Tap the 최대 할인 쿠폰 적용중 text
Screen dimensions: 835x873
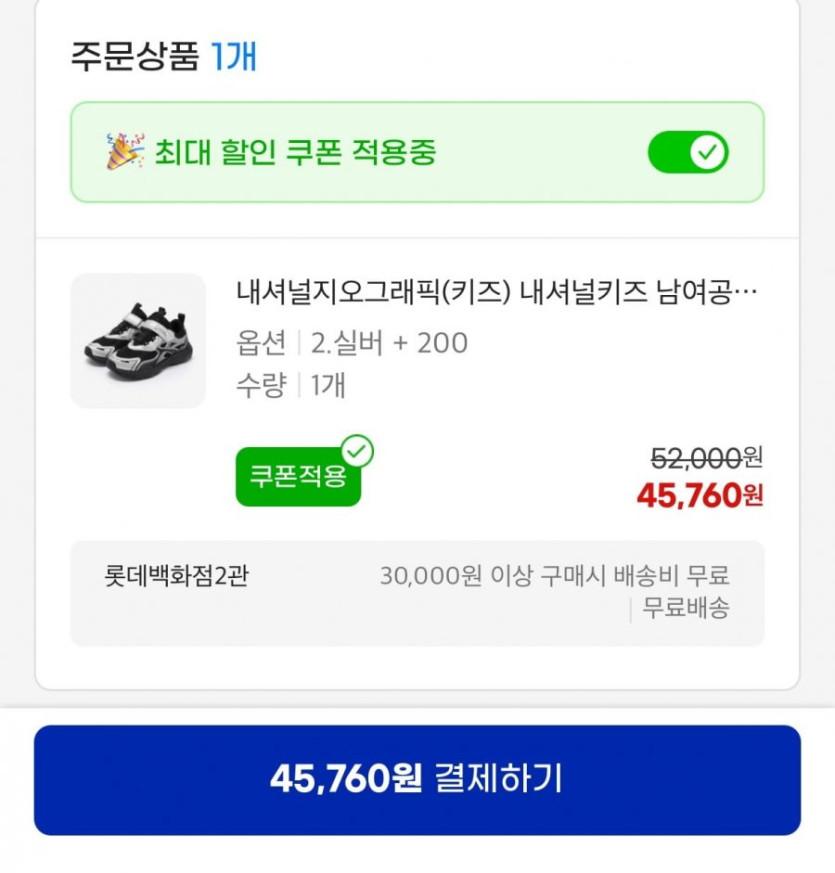[295, 153]
